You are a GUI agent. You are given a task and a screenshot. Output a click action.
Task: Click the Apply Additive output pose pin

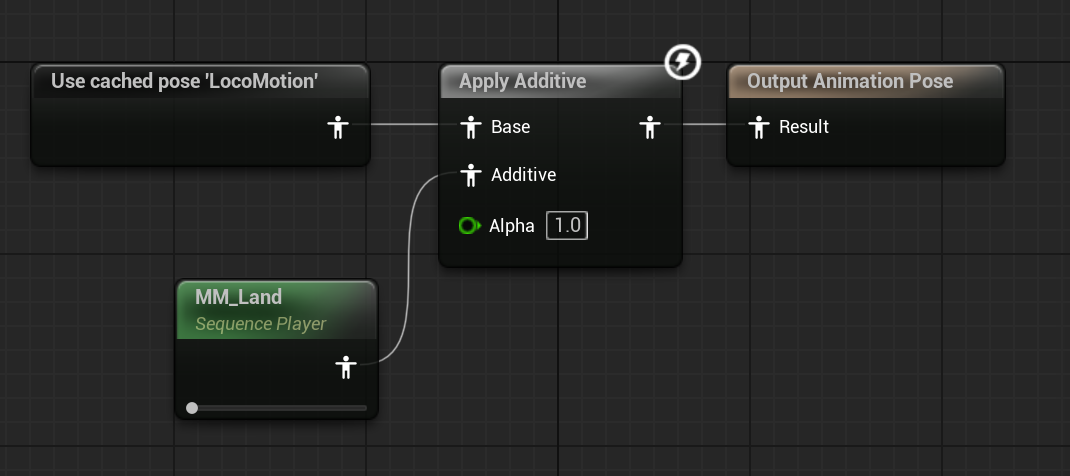650,127
